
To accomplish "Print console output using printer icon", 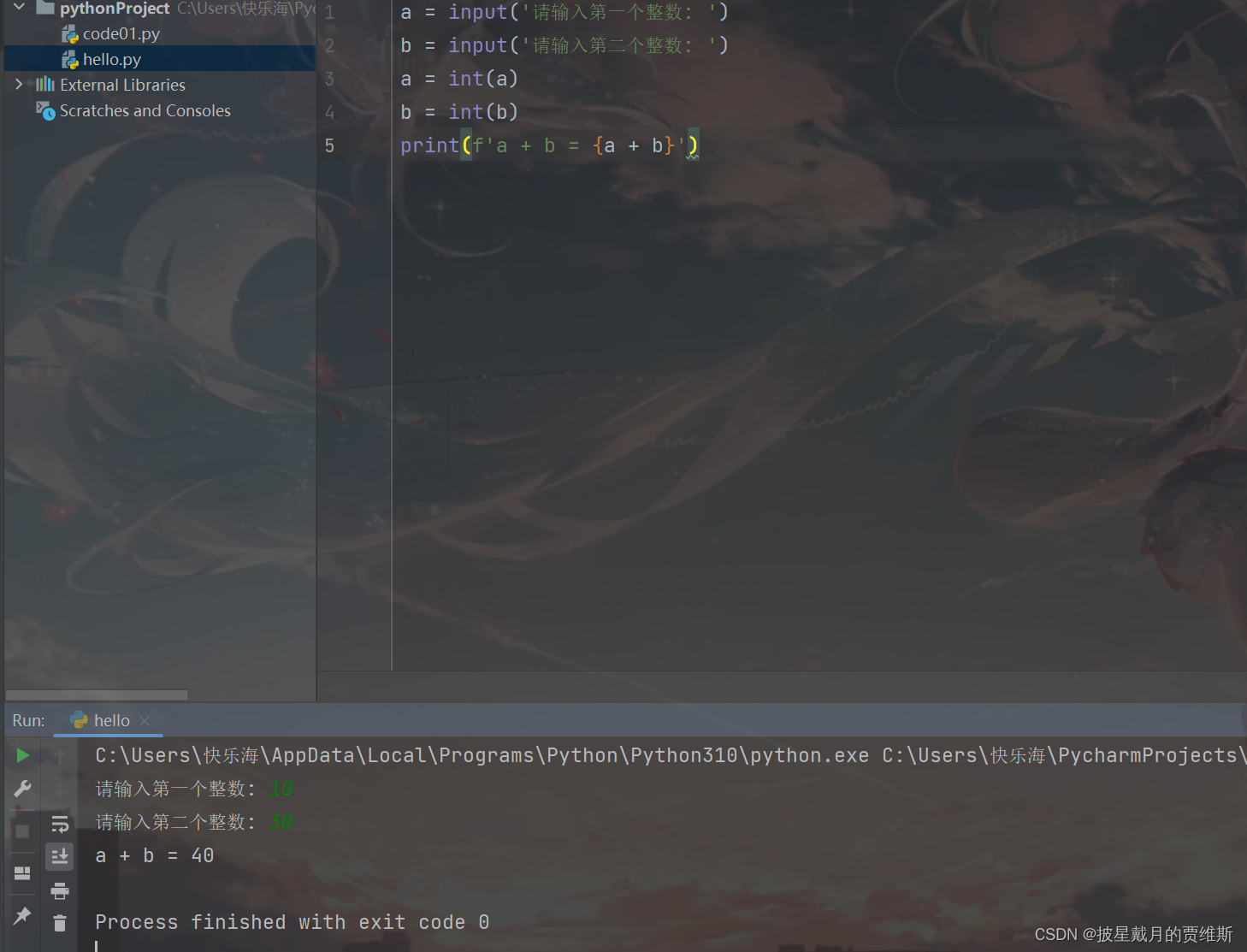I will pos(60,891).
